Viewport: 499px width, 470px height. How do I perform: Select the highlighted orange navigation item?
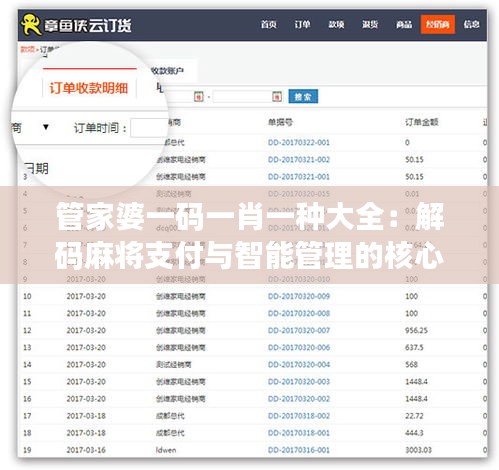tap(438, 24)
